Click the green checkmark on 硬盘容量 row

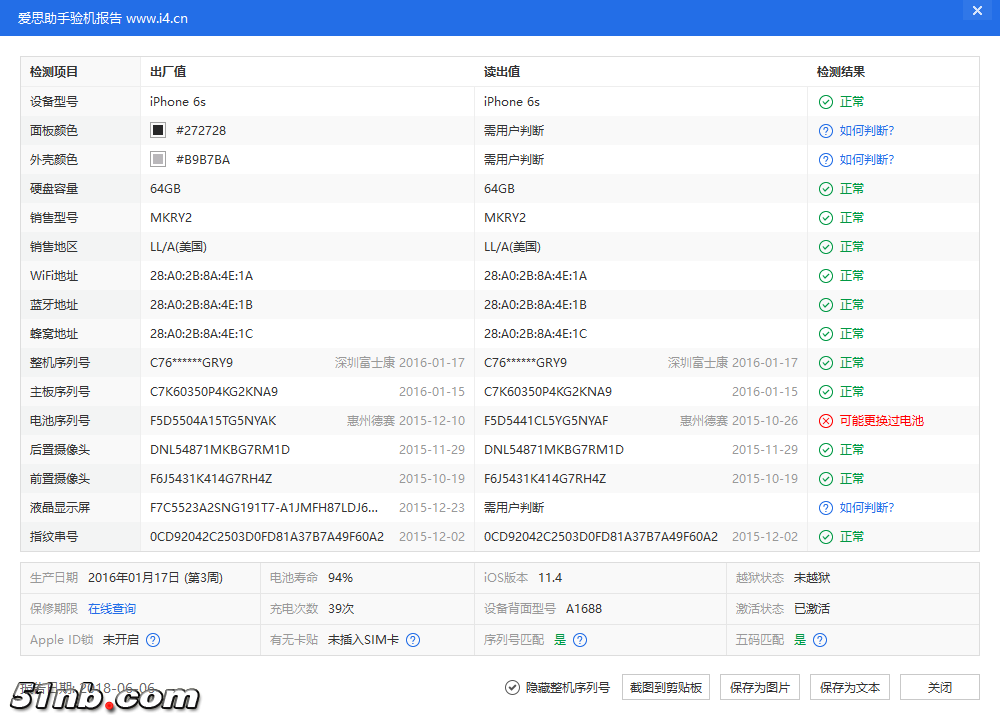click(x=825, y=188)
